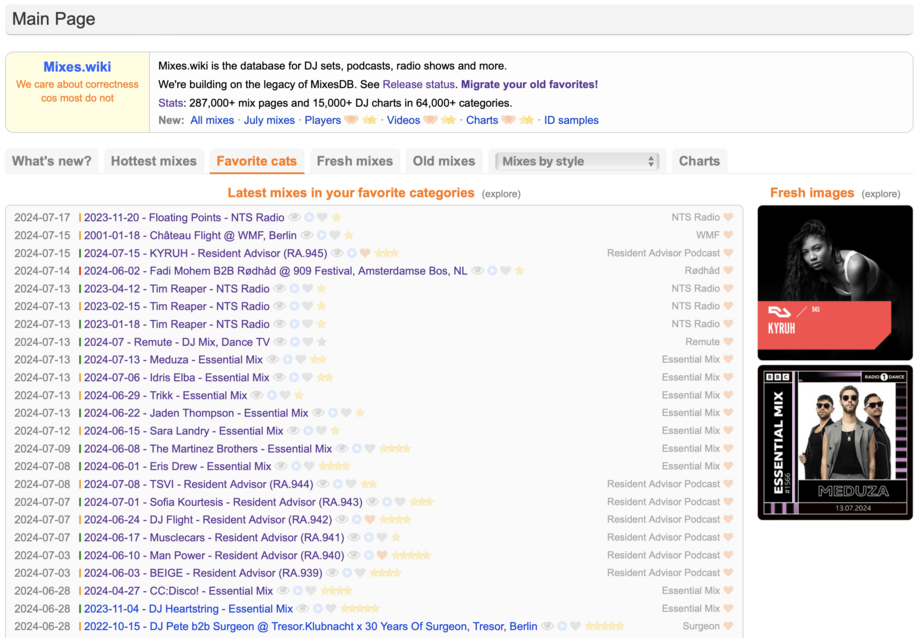The image size is (920, 638).
Task: Open the Meduza Essential Mix image thumbnail
Action: point(835,443)
